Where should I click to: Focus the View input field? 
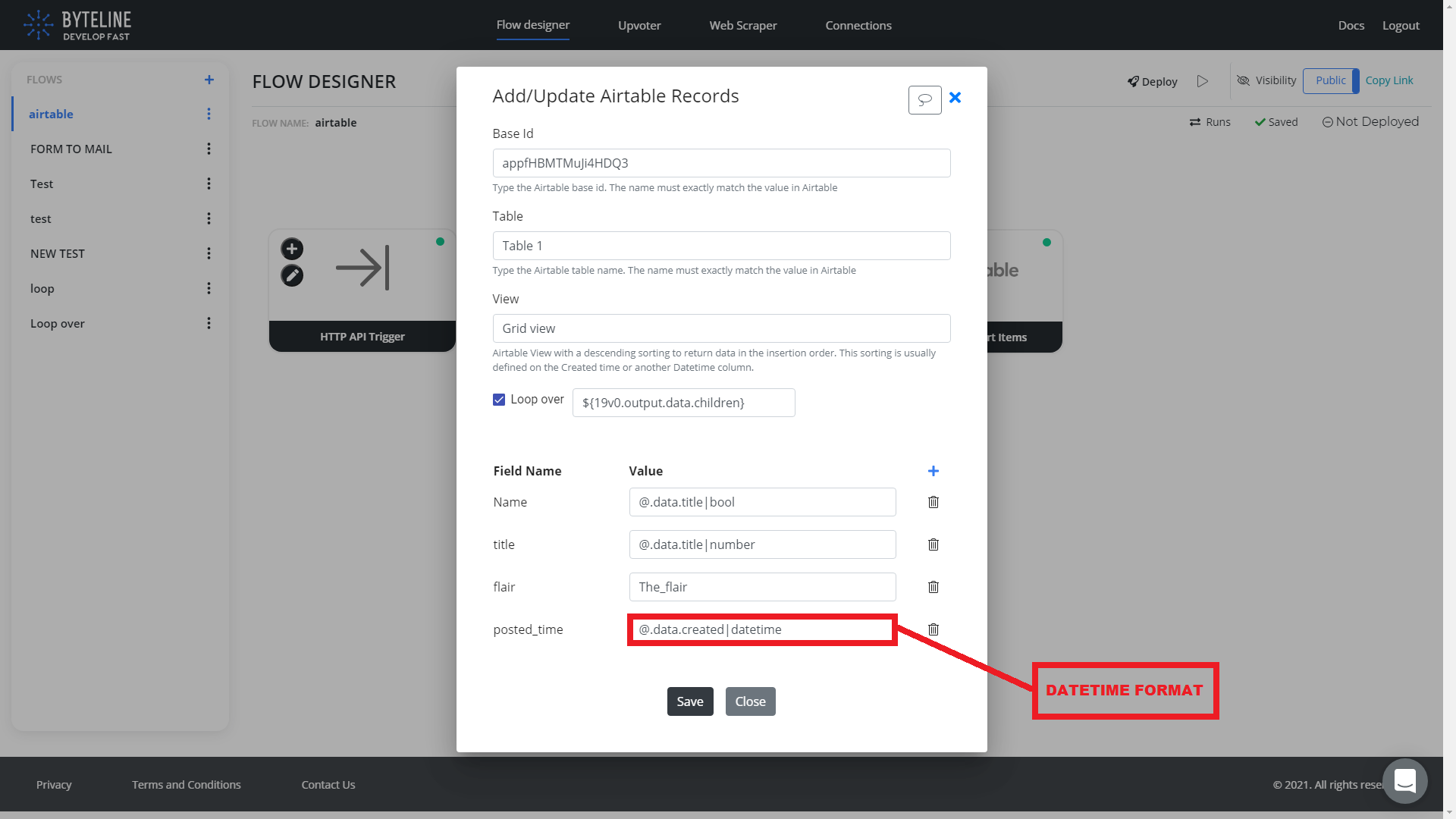pyautogui.click(x=721, y=328)
